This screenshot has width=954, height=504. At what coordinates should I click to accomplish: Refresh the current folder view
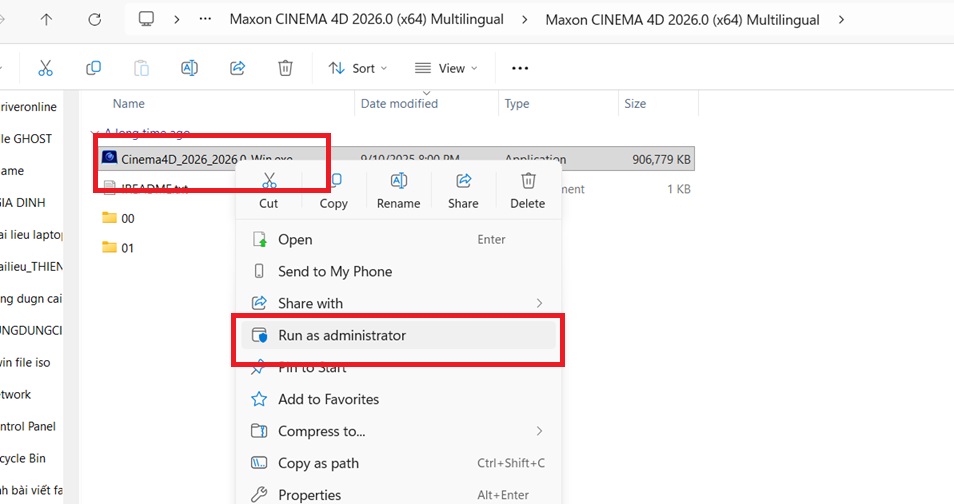click(x=94, y=19)
